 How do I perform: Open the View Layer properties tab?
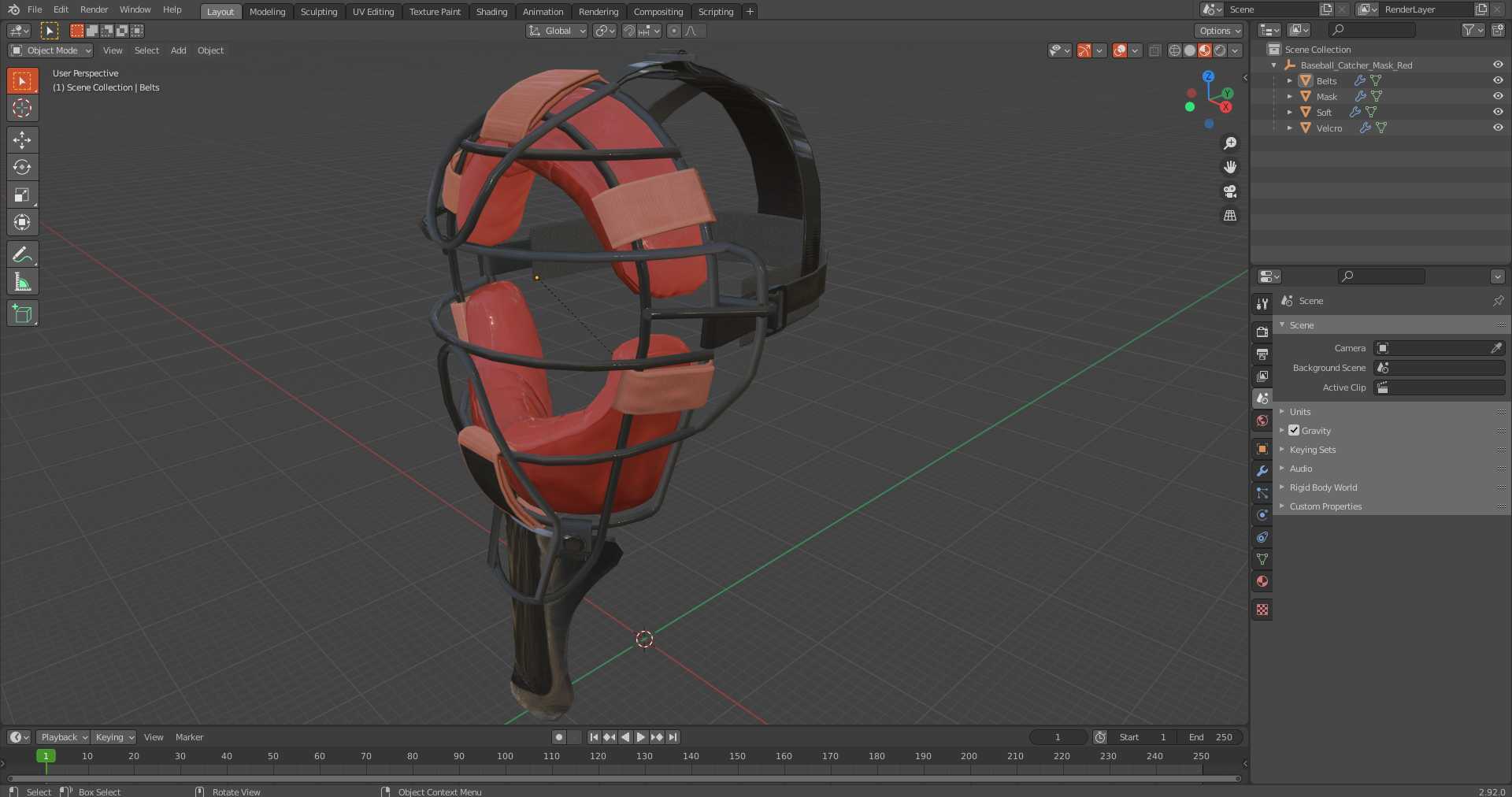click(x=1262, y=376)
